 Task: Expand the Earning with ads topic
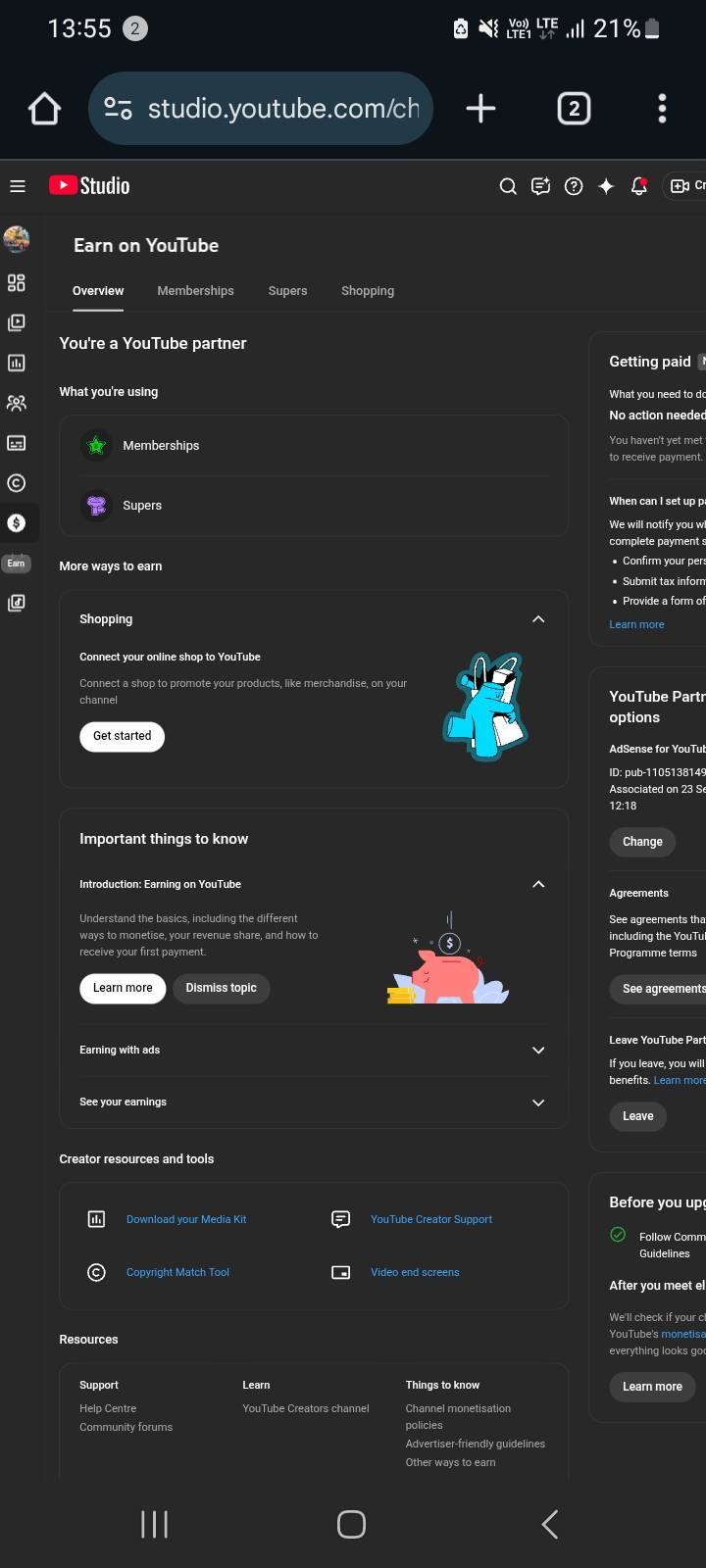[537, 1051]
